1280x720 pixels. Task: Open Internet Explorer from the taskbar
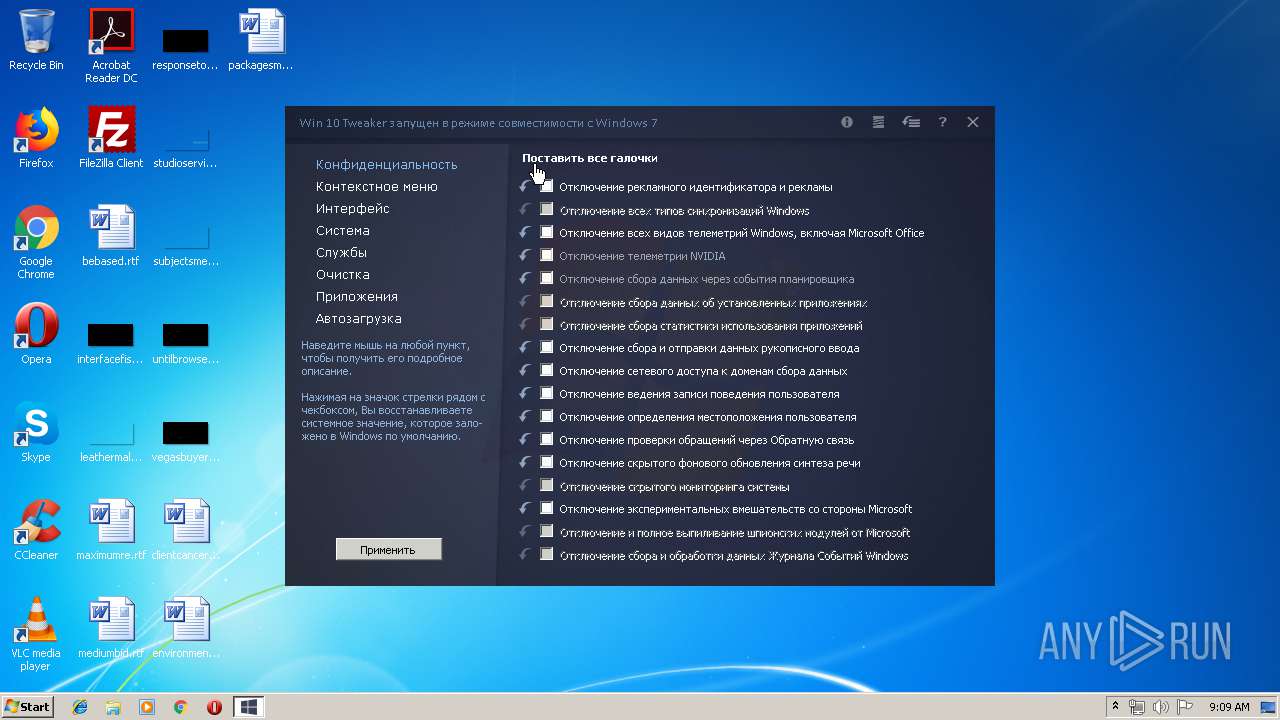(80, 707)
